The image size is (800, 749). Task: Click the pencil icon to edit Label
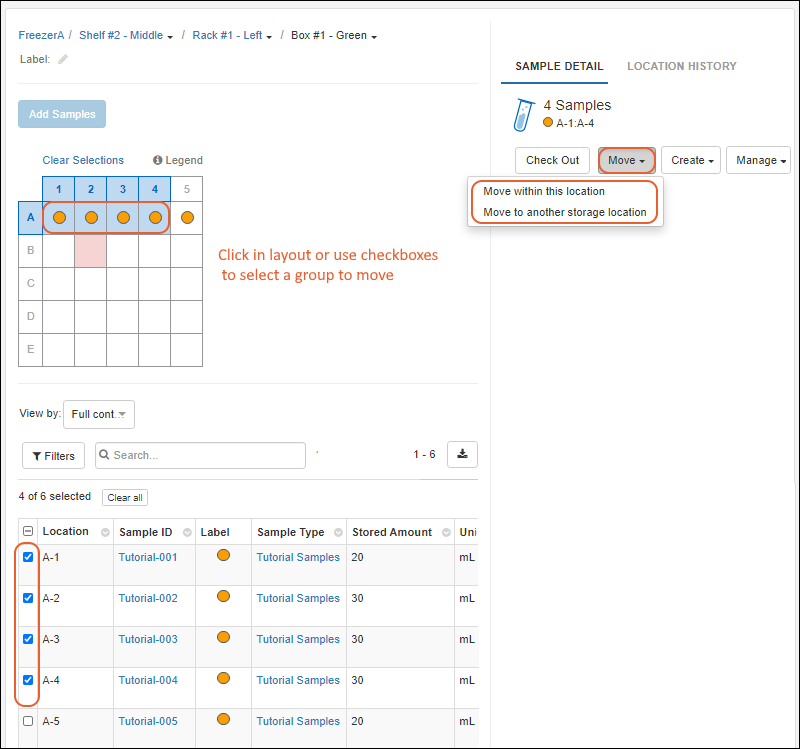pos(63,59)
